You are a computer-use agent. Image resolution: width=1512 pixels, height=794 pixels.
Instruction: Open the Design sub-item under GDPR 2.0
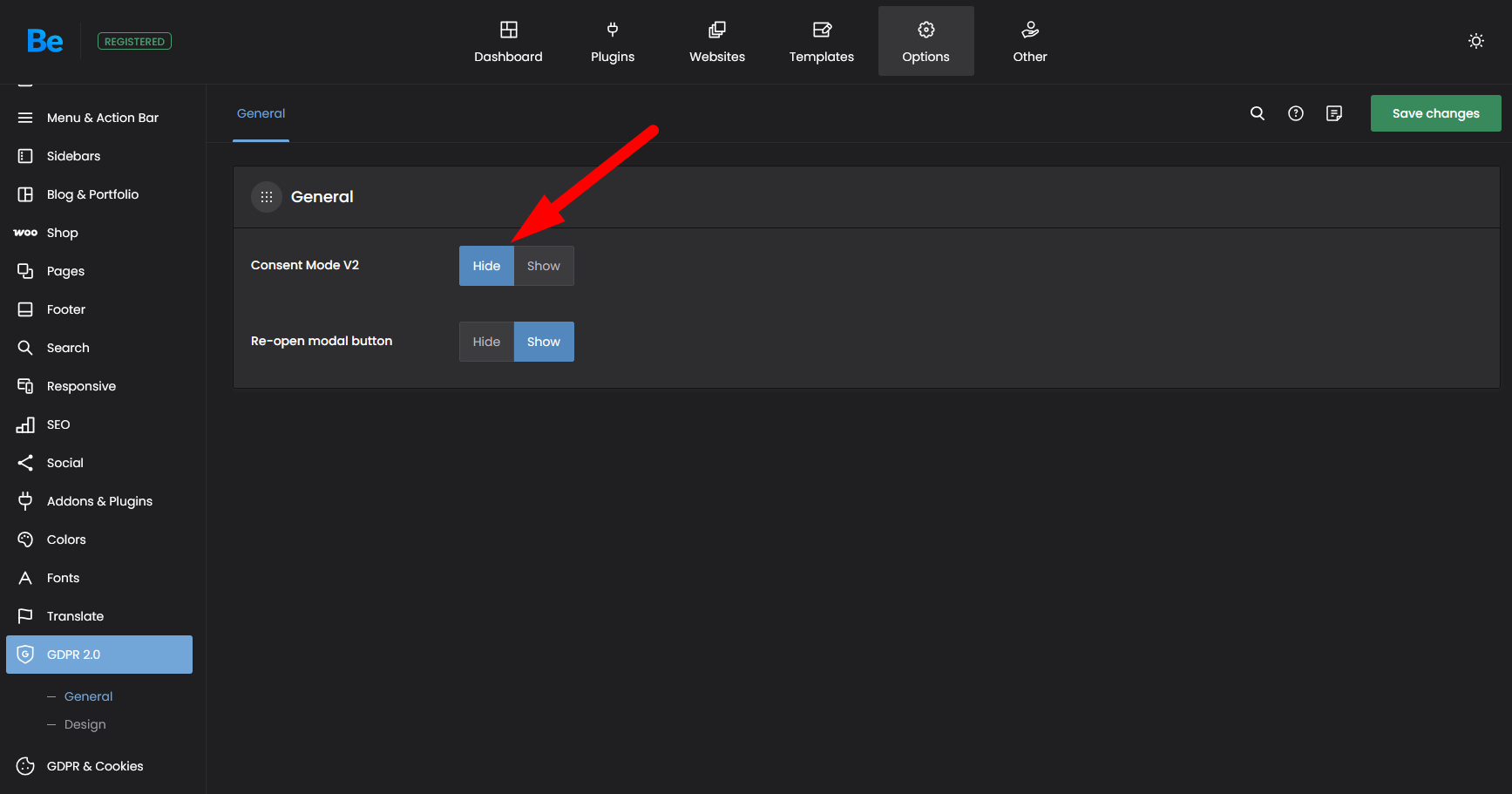pyautogui.click(x=85, y=724)
